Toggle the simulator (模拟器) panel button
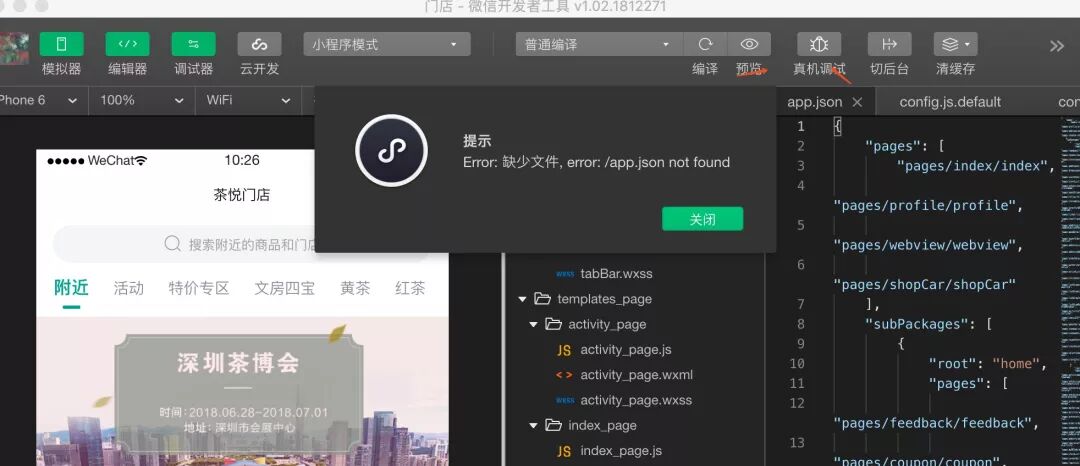The height and width of the screenshot is (466, 1080). click(61, 44)
